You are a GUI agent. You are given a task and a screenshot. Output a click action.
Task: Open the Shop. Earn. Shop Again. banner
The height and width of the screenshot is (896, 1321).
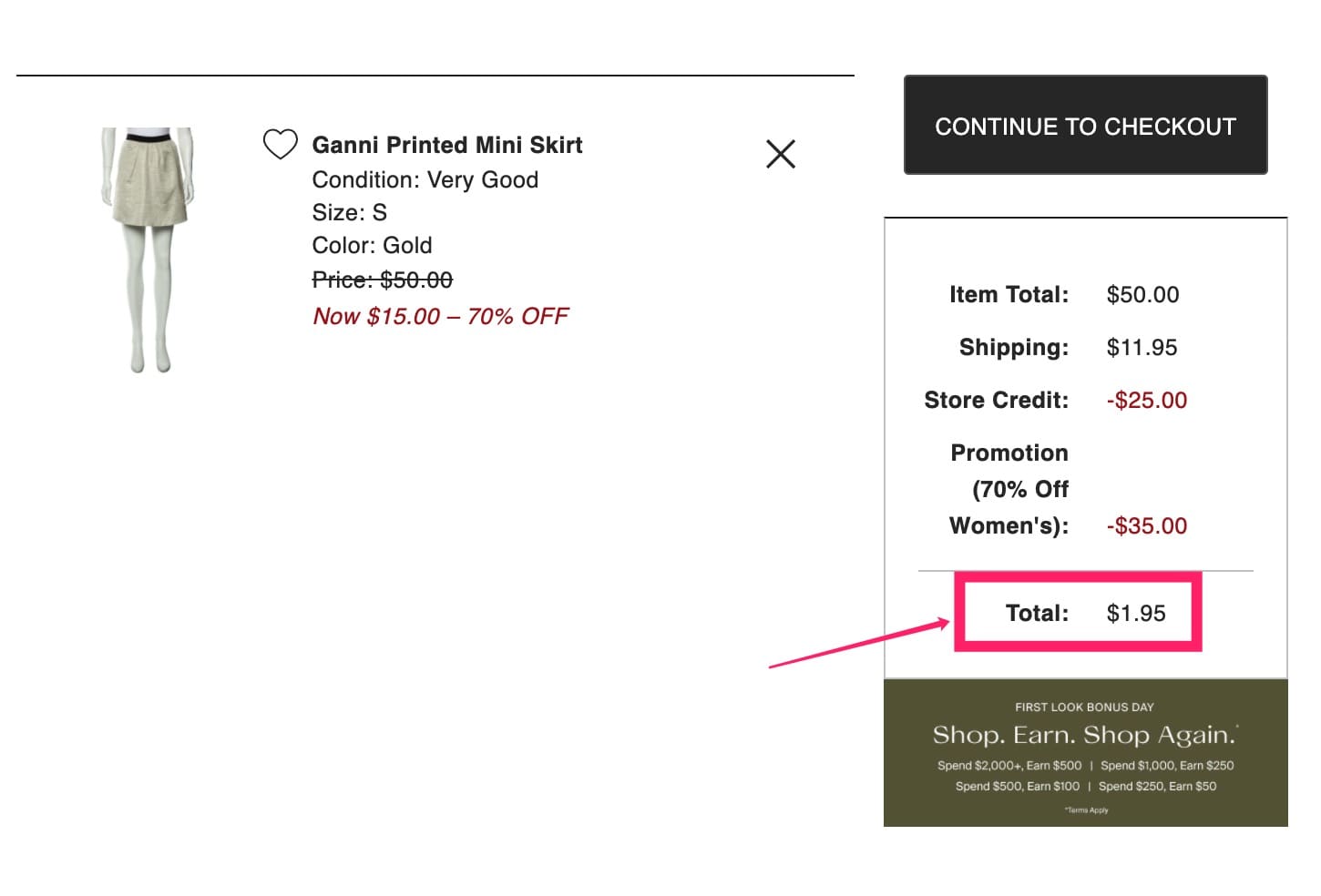(x=1084, y=735)
